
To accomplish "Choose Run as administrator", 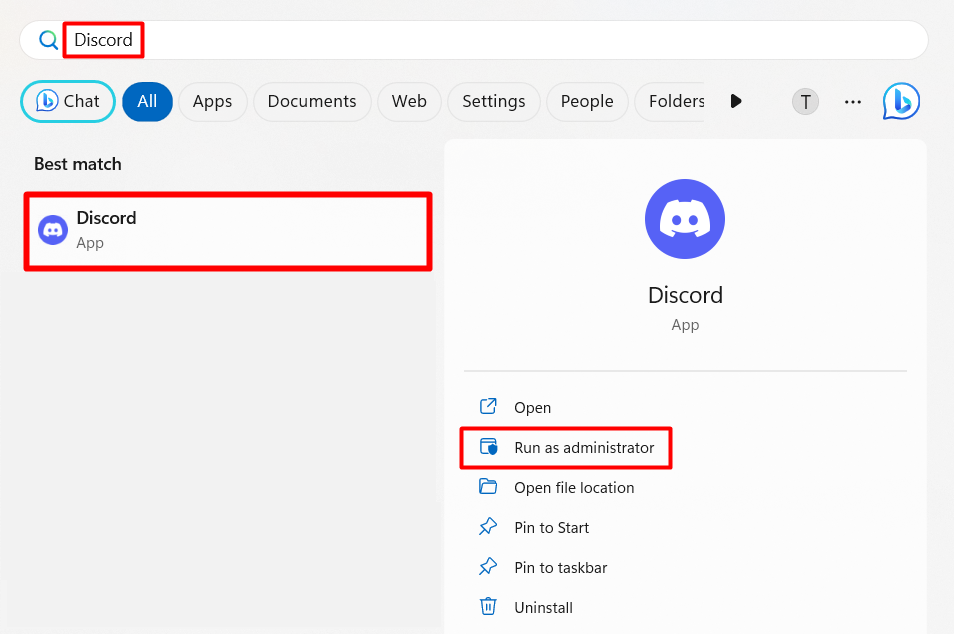I will pos(566,448).
